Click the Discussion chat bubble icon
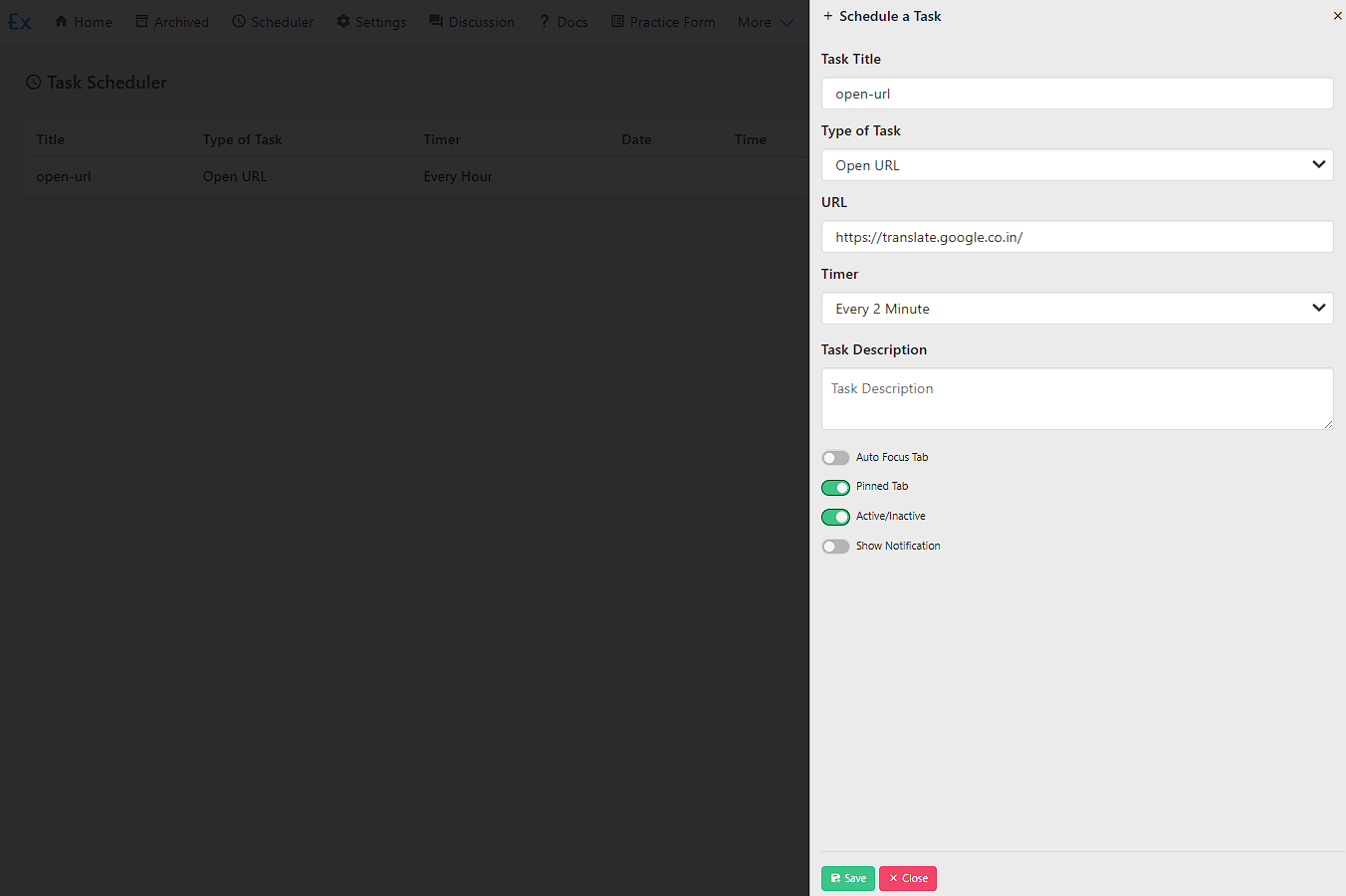1346x896 pixels. pos(436,21)
